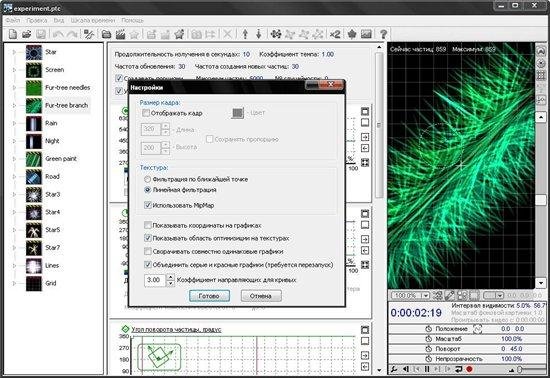Click the pause playback button
The width and height of the screenshot is (550, 378).
pyautogui.click(x=427, y=369)
